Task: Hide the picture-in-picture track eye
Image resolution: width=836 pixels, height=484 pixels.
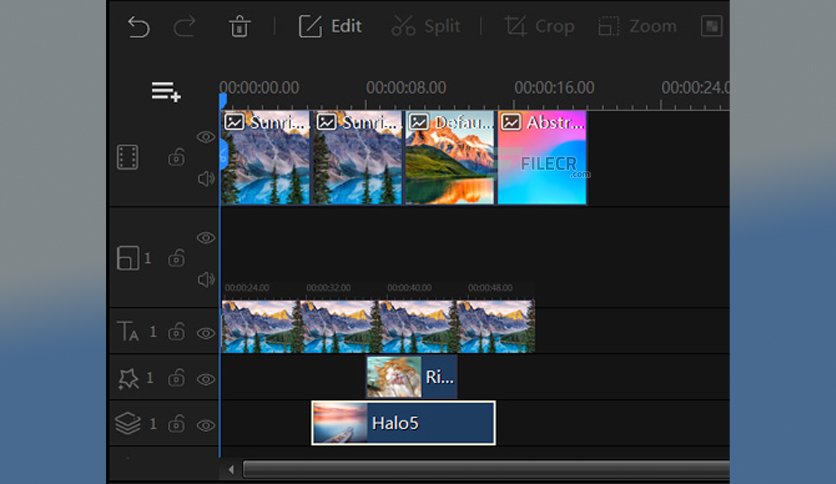Action: 206,238
